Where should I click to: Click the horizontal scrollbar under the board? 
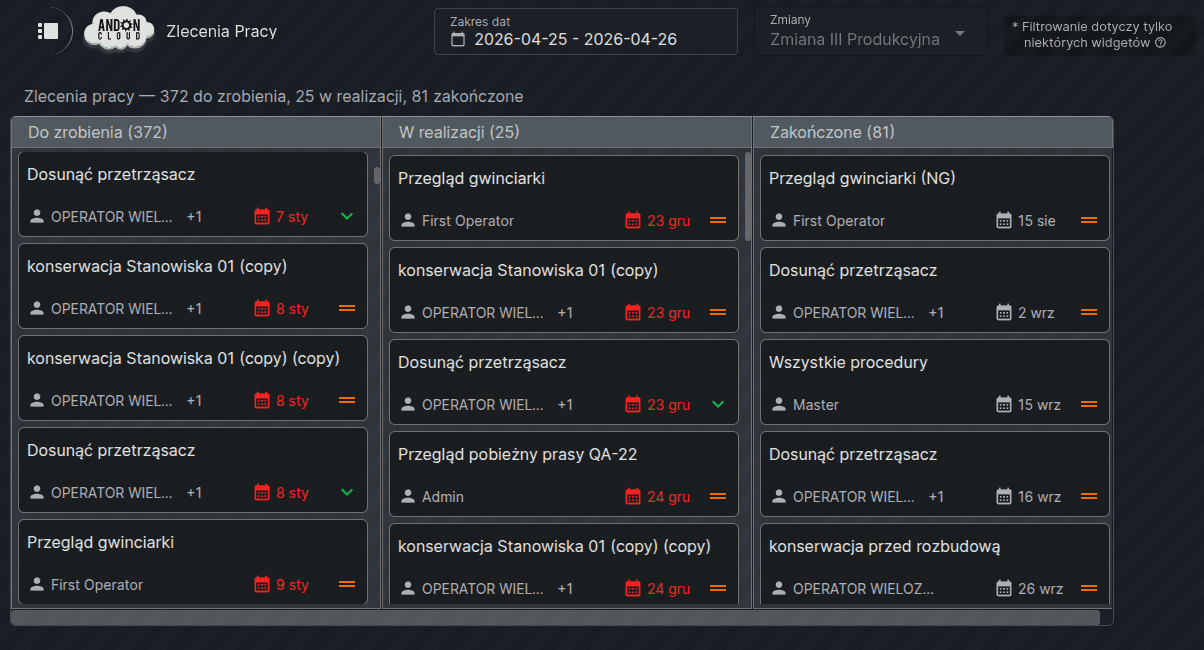555,617
